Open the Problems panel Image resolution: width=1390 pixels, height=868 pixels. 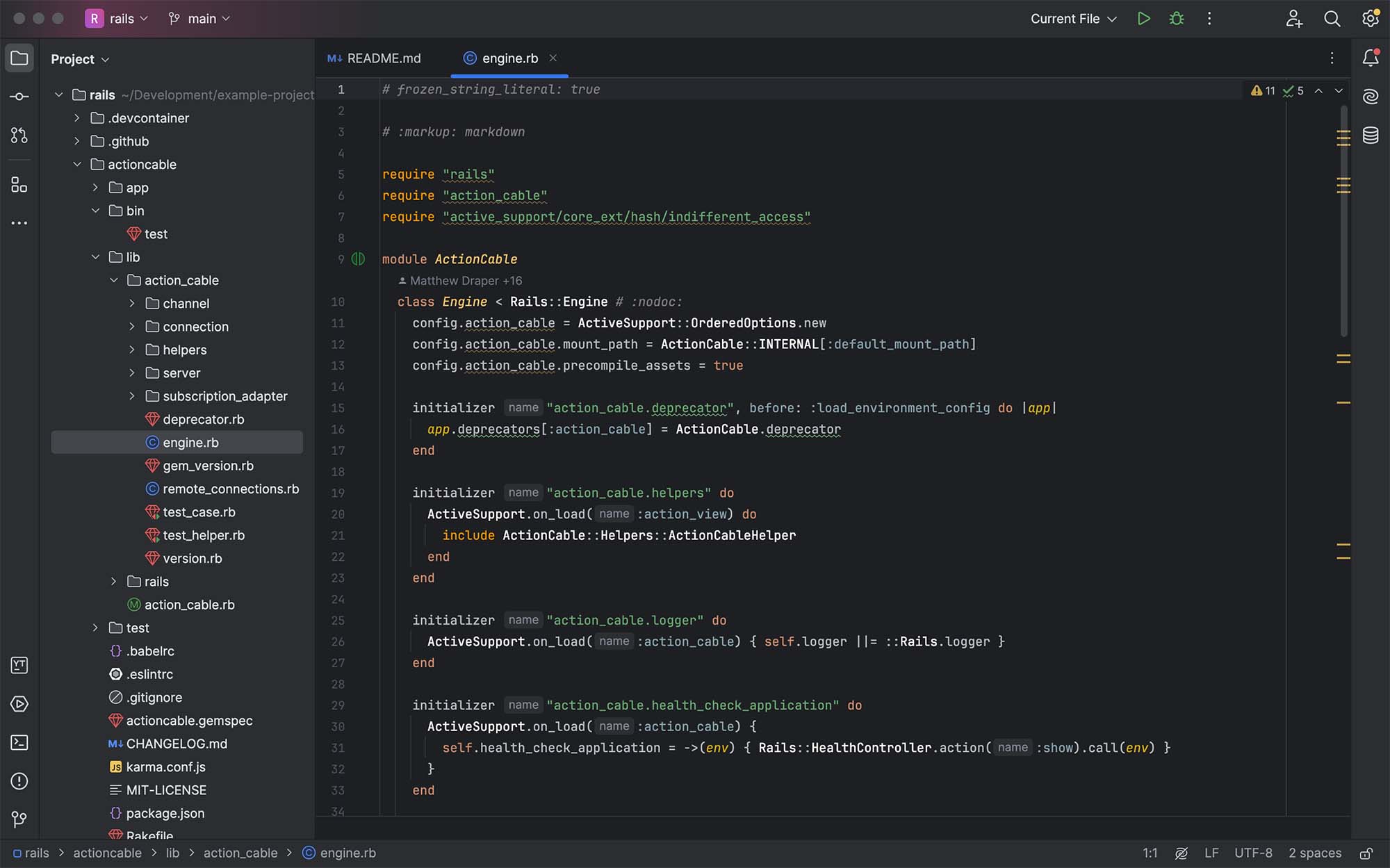pyautogui.click(x=19, y=781)
